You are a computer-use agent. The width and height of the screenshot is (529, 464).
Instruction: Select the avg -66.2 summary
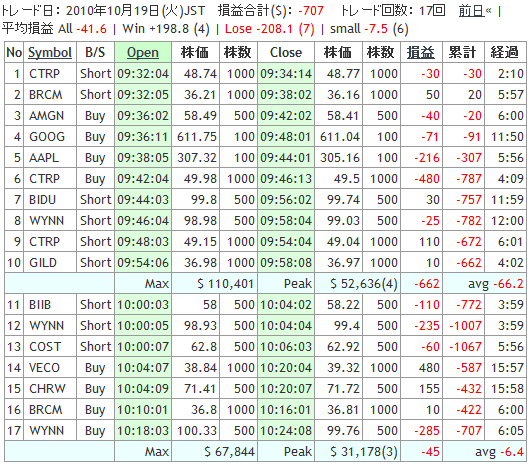coord(496,284)
